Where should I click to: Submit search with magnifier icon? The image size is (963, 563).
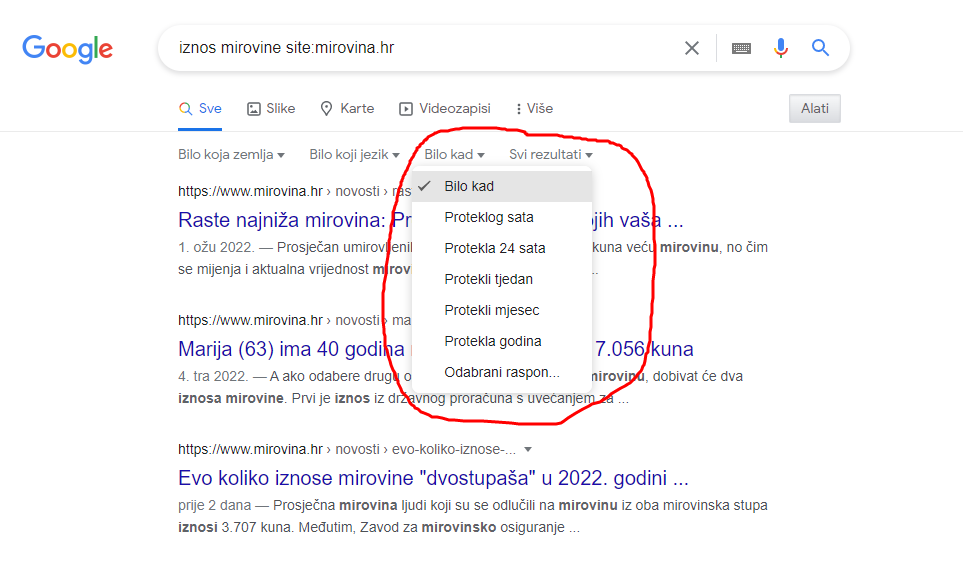(x=821, y=47)
